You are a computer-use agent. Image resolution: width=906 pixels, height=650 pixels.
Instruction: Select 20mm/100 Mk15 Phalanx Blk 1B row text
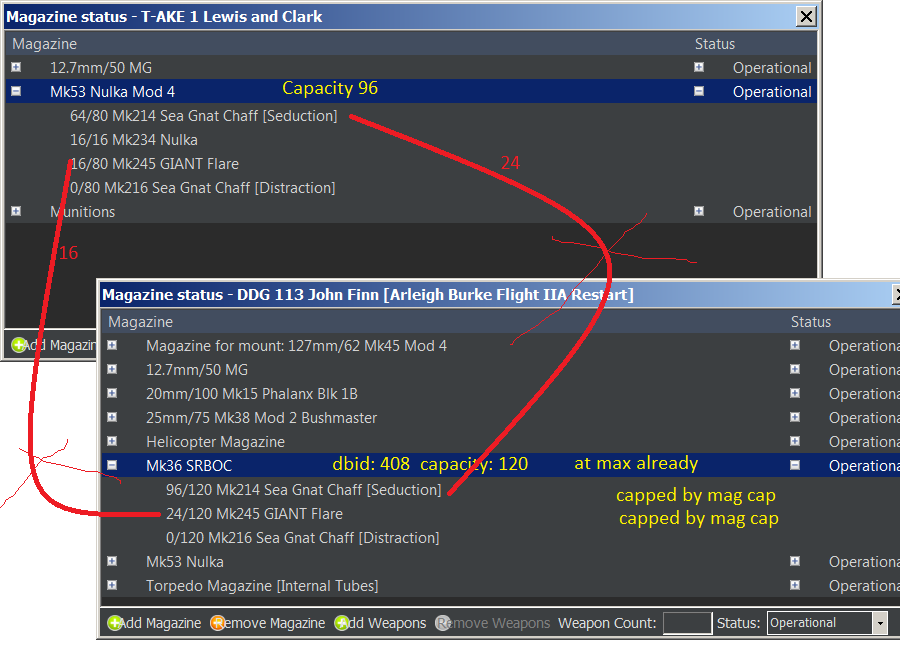pos(252,393)
